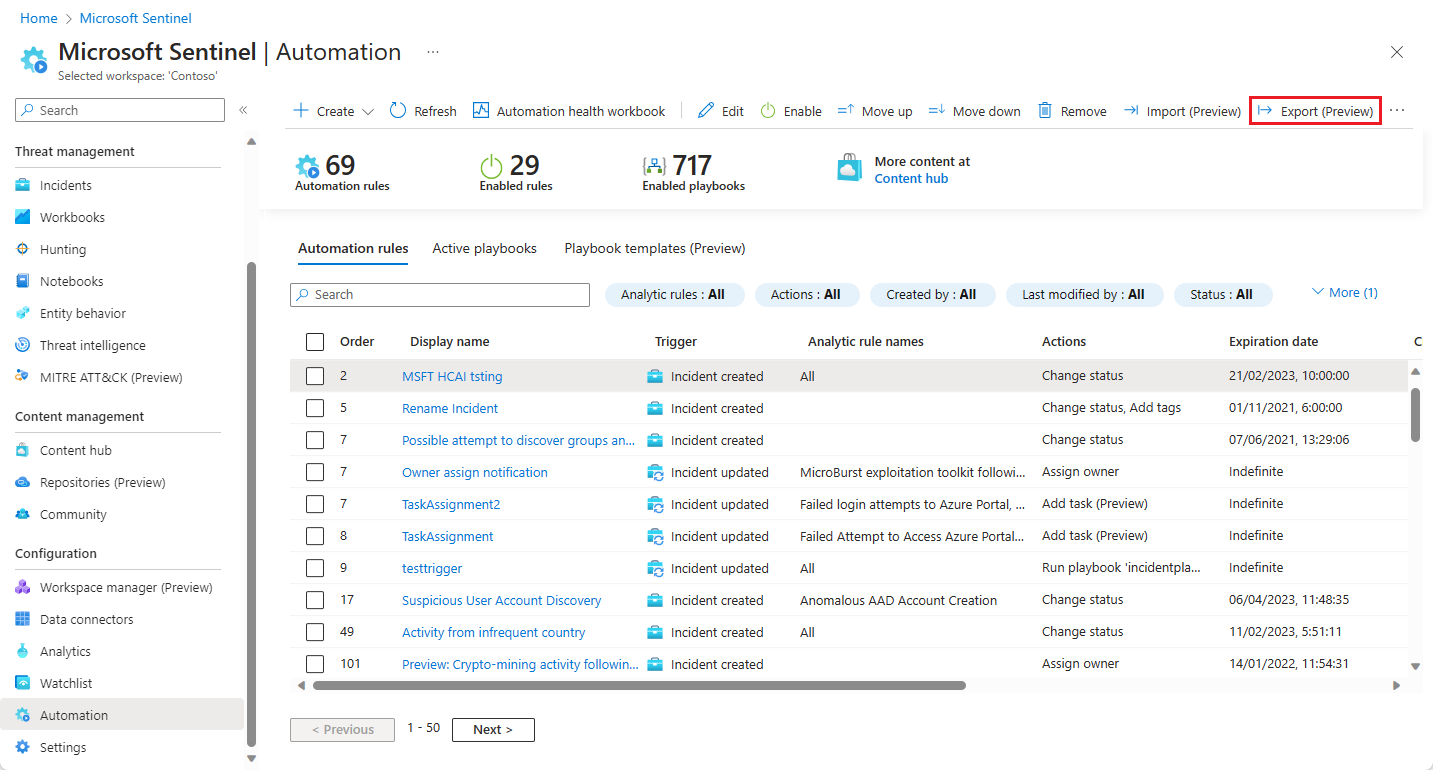Expand More (1) filters
Screen dimensions: 1433x770
pos(1344,293)
